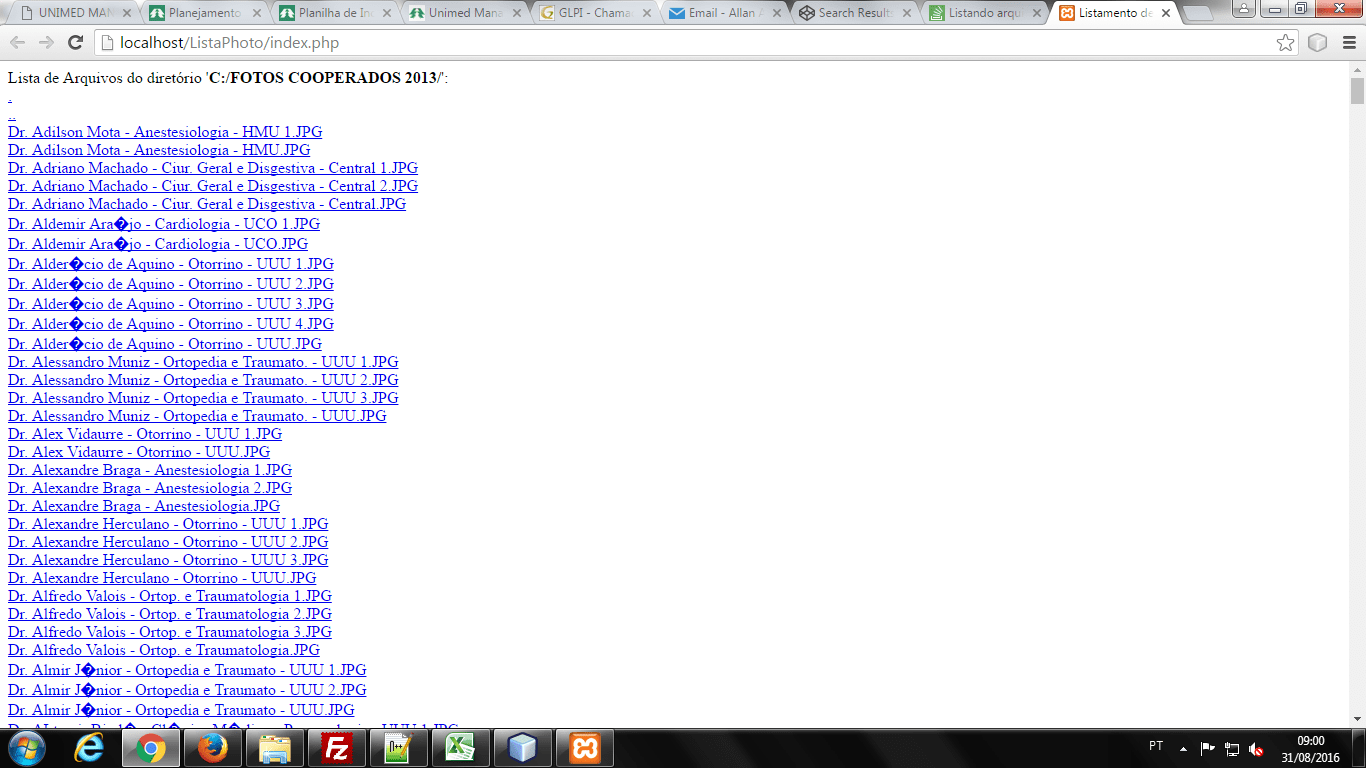This screenshot has height=768, width=1366.
Task: Close the 'Listamento de' tab
Action: coord(1165,14)
